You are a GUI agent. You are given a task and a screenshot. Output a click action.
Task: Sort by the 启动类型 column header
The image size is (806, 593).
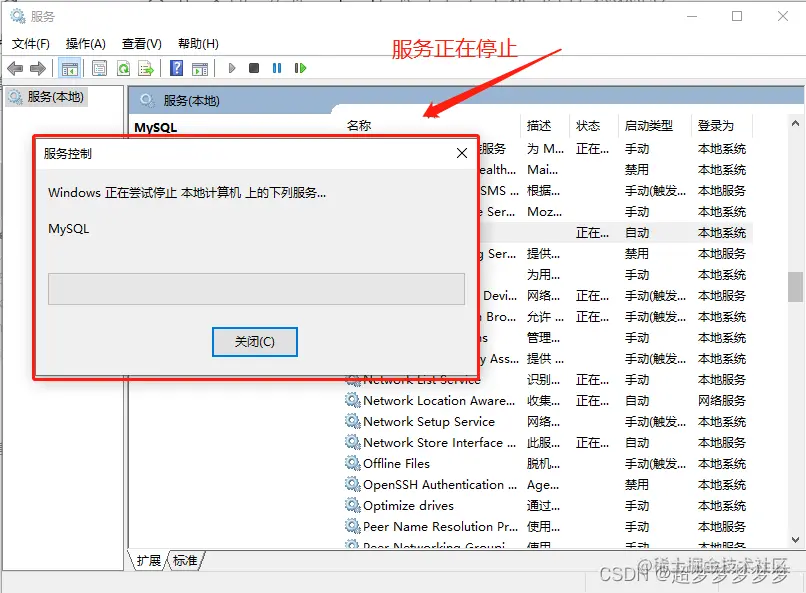pos(654,125)
